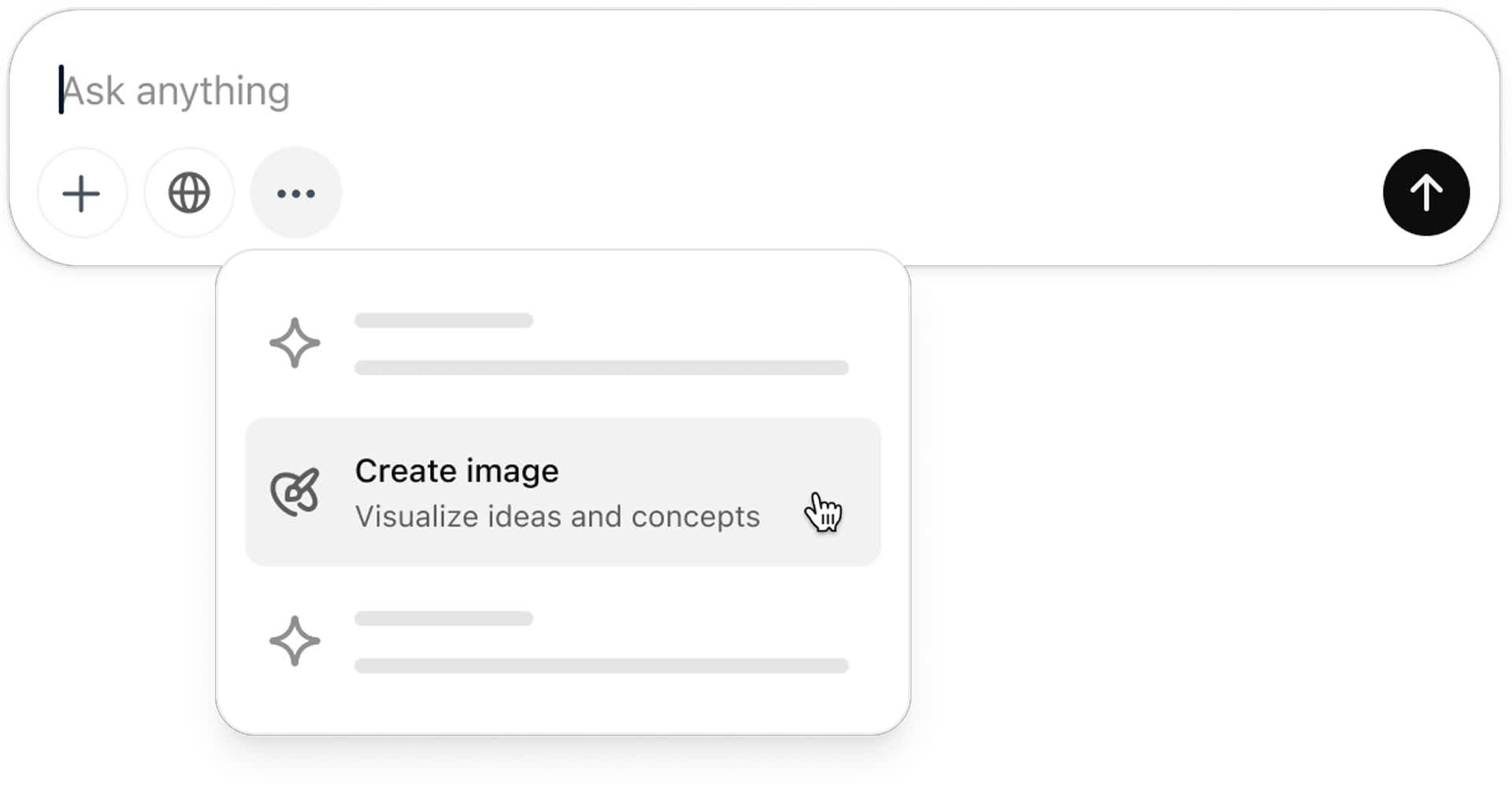1512x785 pixels.
Task: Toggle the globe web search button
Action: 189,193
